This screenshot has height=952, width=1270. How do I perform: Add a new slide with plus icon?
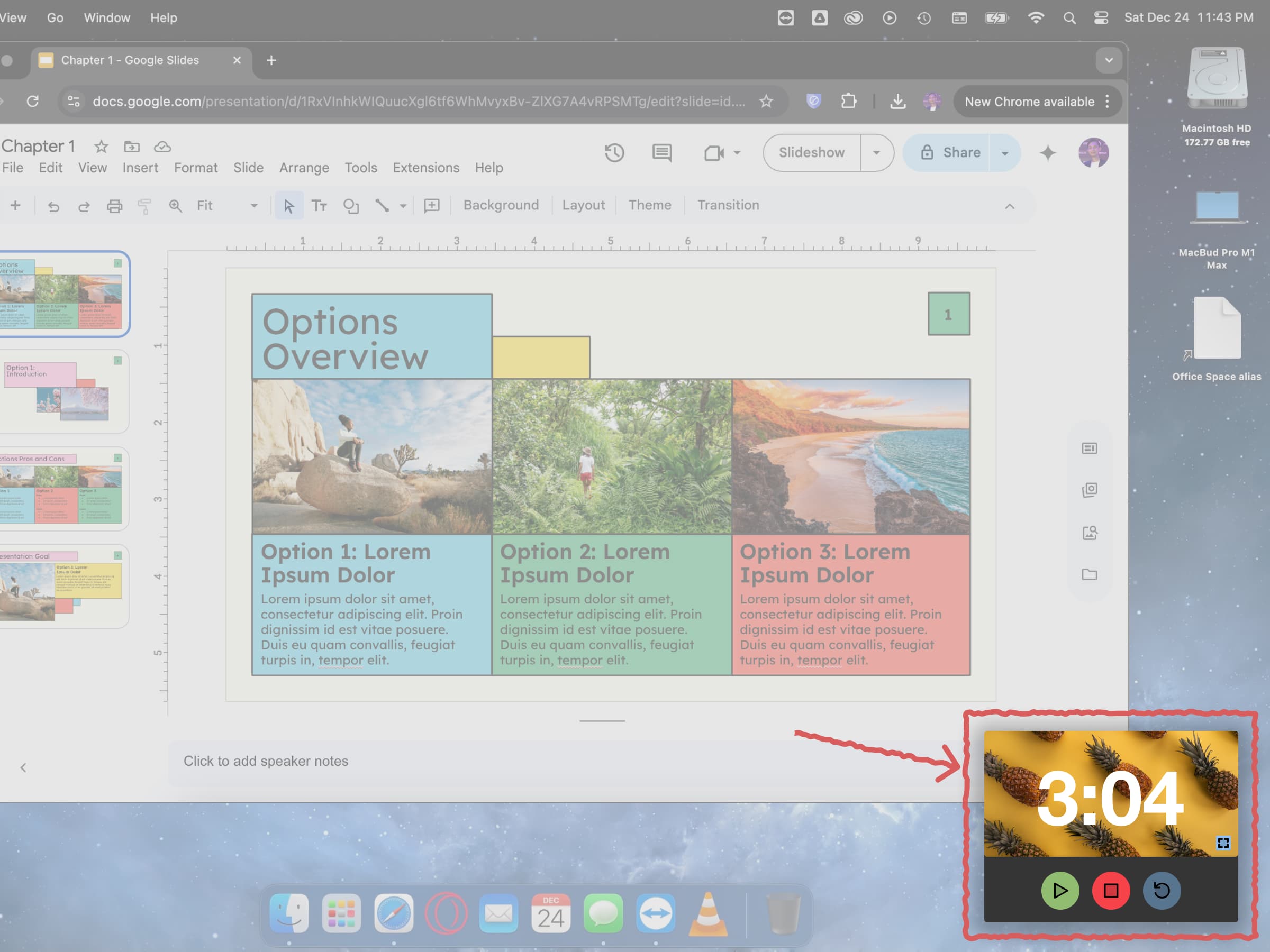pos(15,205)
